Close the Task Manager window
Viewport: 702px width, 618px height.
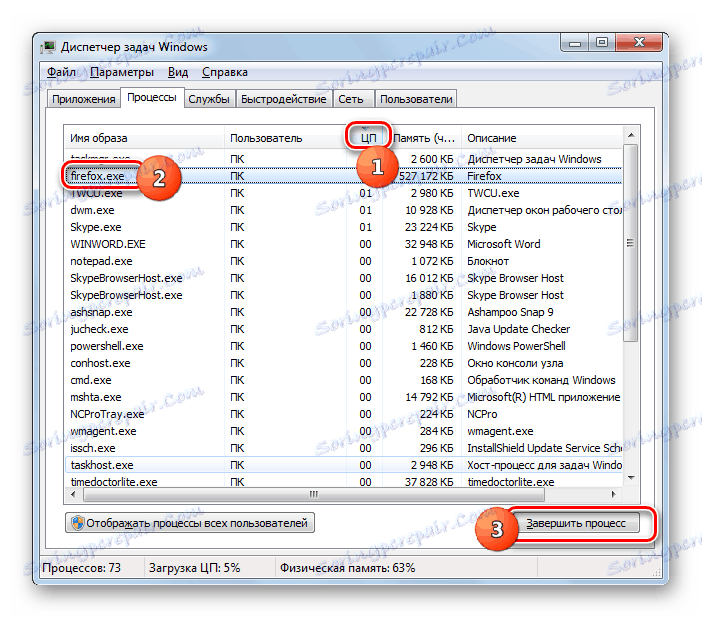[639, 43]
